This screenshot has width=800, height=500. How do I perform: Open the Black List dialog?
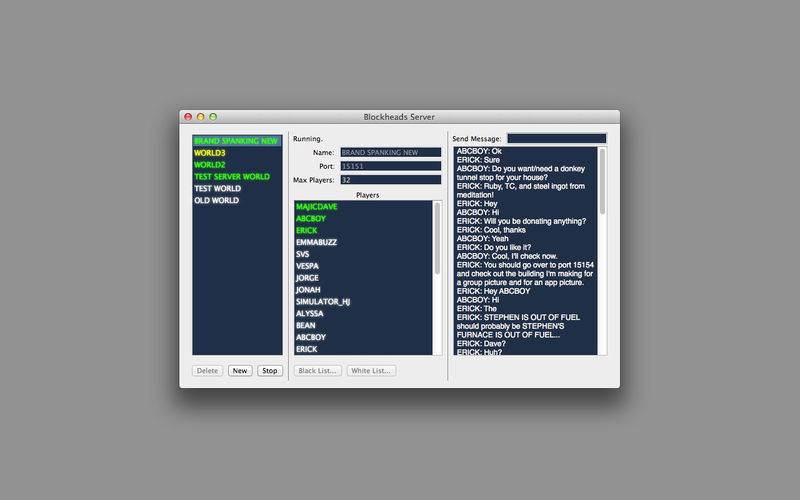[317, 371]
